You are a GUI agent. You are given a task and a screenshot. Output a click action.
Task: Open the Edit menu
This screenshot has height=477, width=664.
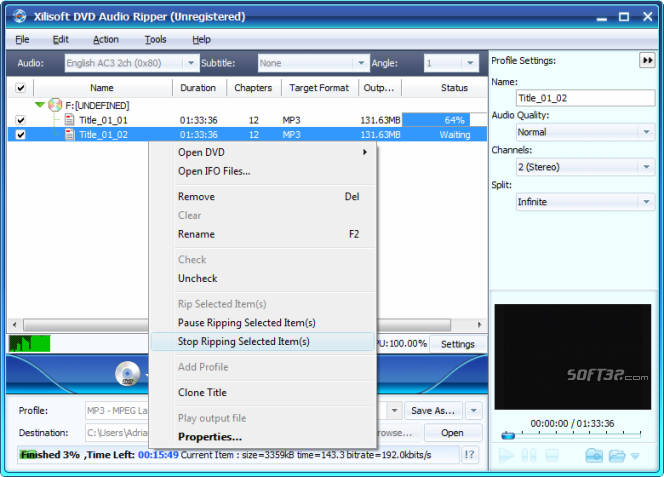[61, 39]
